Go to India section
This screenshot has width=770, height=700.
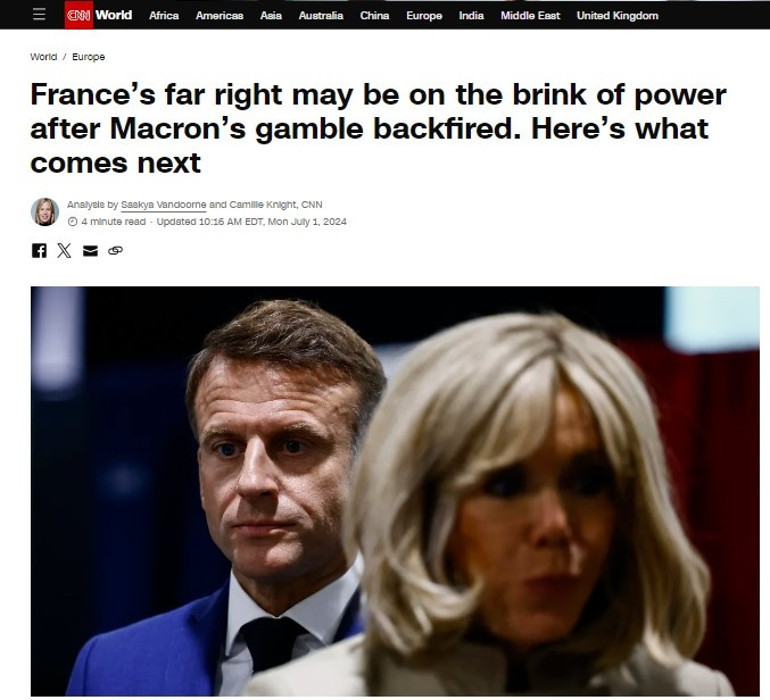[x=471, y=16]
